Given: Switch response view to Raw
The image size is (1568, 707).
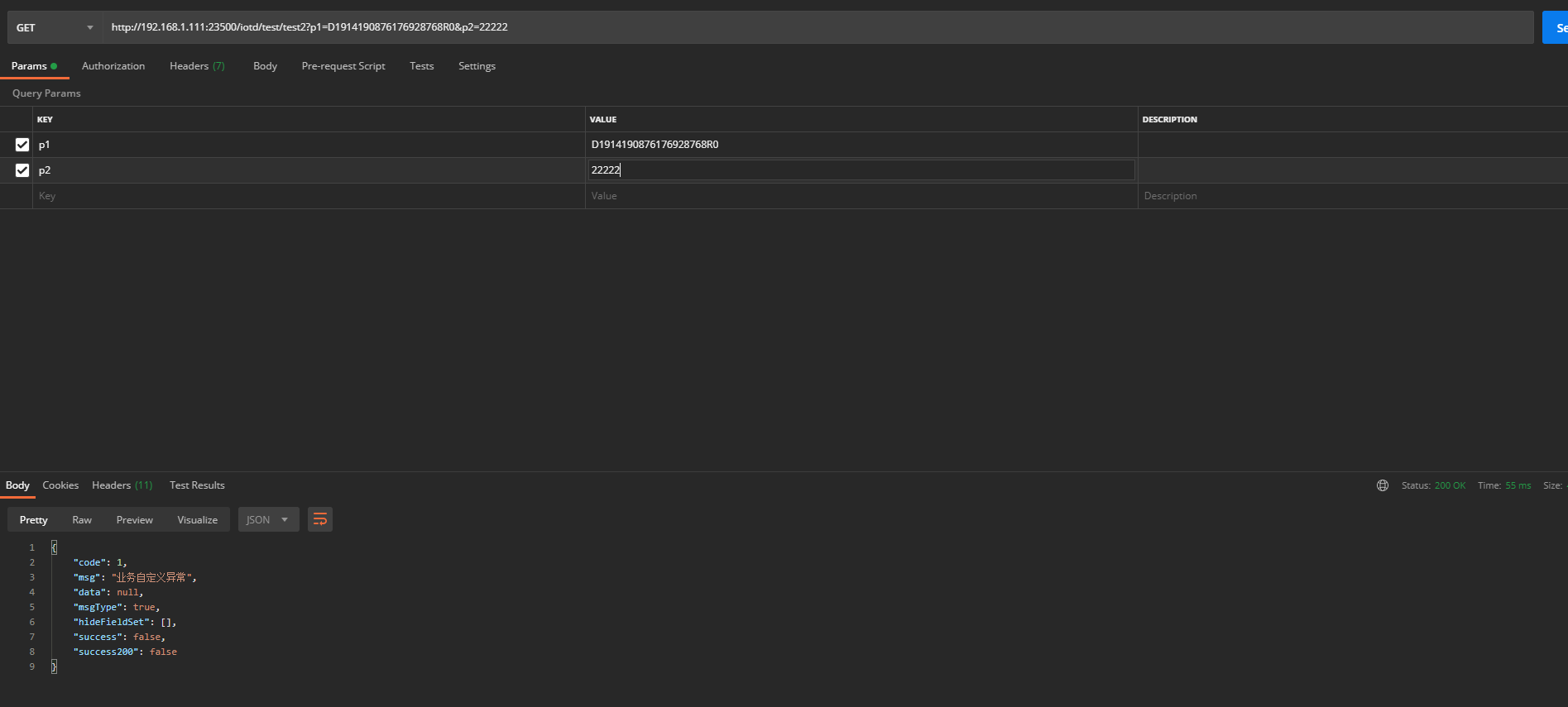Looking at the screenshot, I should (82, 519).
